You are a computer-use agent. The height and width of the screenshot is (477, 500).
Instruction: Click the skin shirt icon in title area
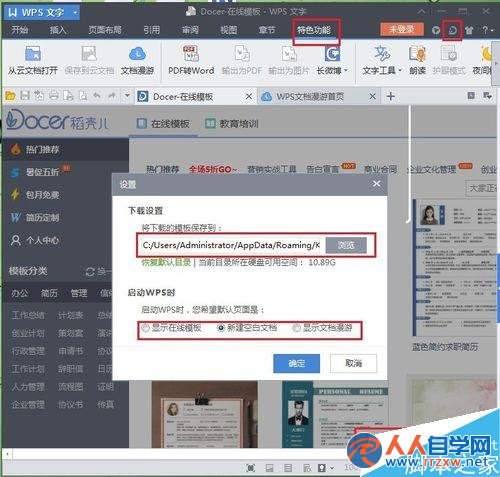click(469, 30)
